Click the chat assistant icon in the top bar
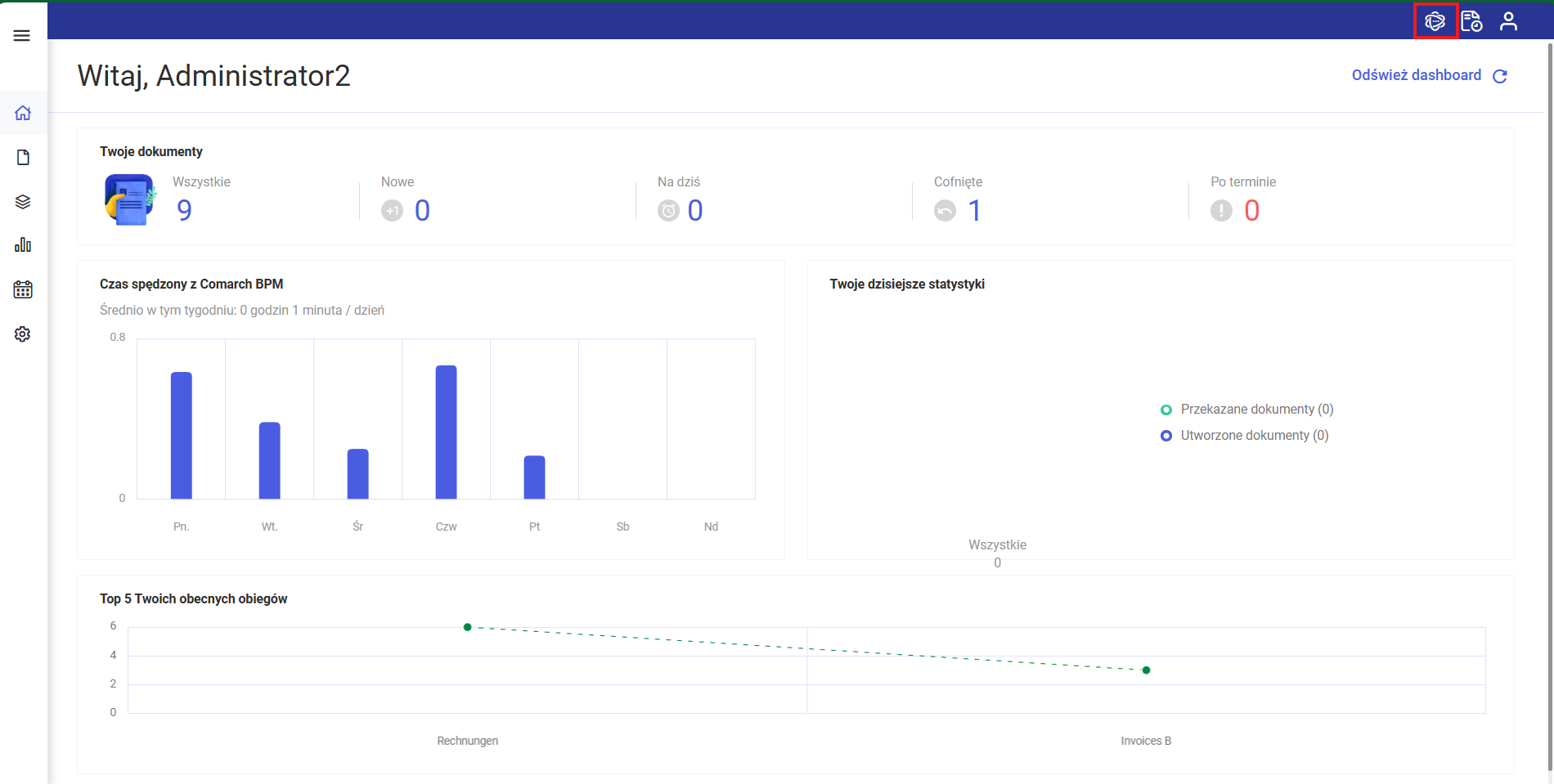Viewport: 1554px width, 784px height. coord(1435,21)
